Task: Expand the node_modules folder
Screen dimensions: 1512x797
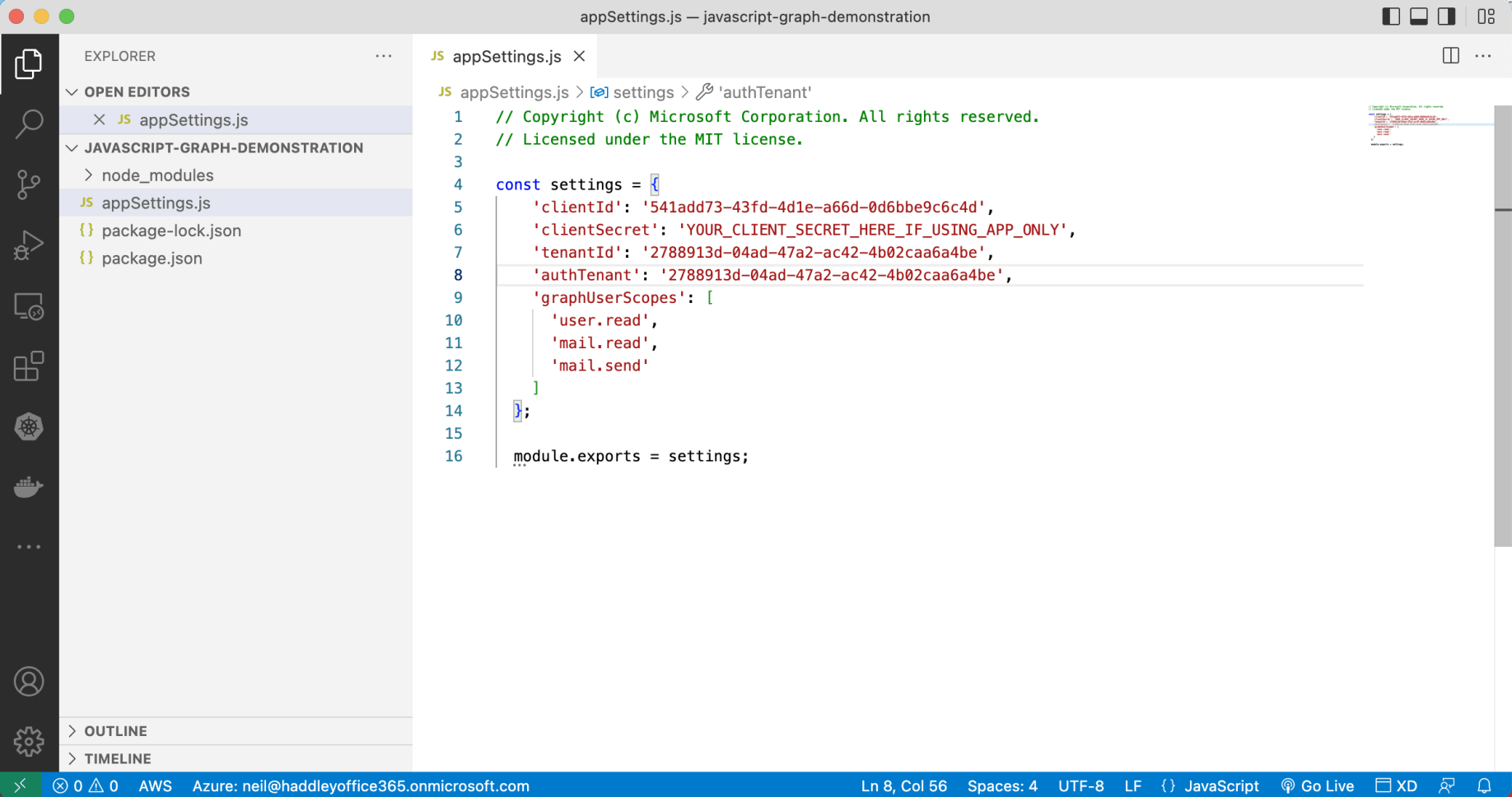Action: click(157, 175)
